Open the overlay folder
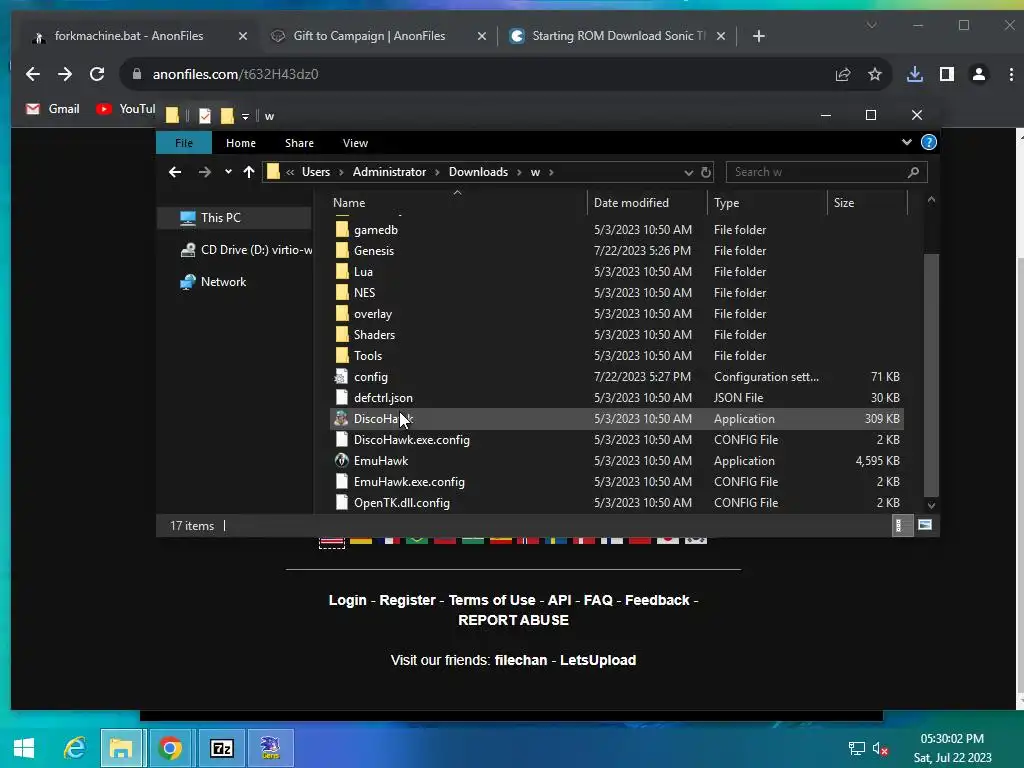The image size is (1024, 768). tap(373, 313)
